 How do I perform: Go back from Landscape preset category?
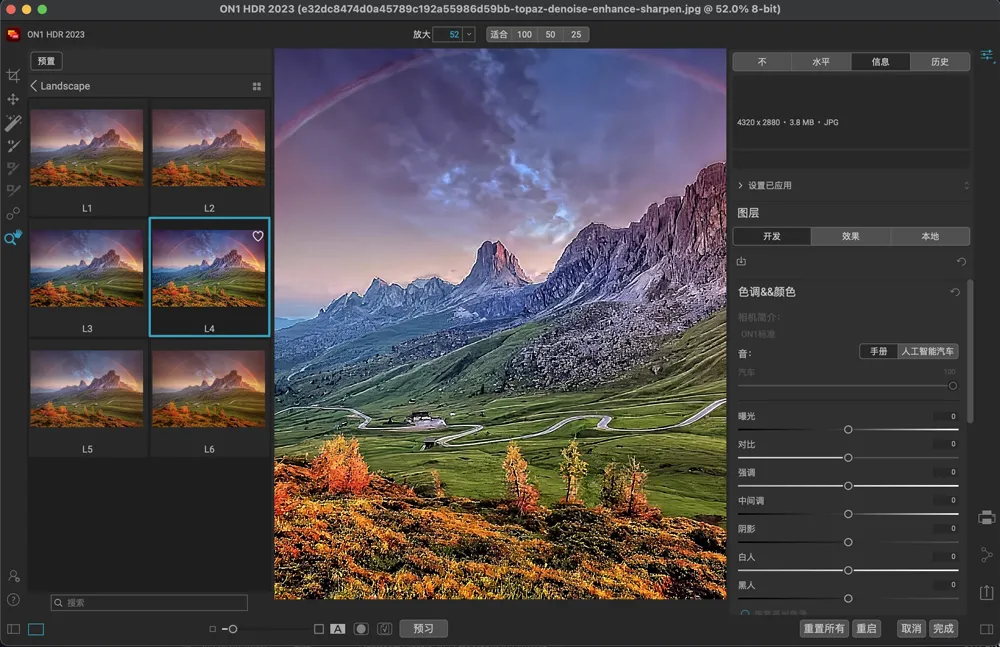coord(34,86)
